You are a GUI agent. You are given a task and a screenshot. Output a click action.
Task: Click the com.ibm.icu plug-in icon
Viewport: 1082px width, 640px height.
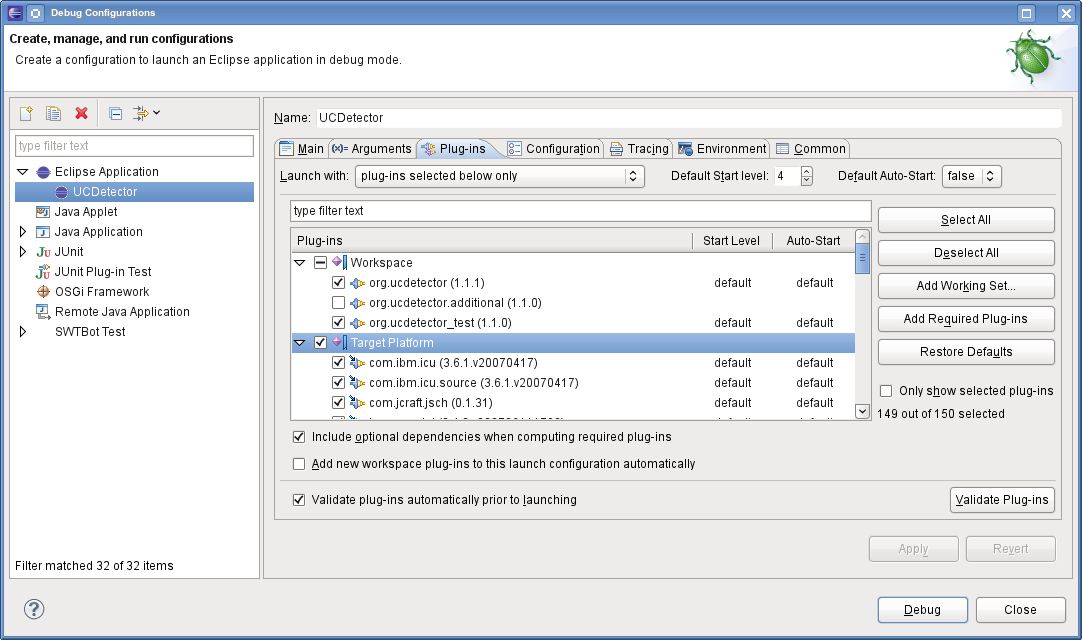click(x=357, y=362)
